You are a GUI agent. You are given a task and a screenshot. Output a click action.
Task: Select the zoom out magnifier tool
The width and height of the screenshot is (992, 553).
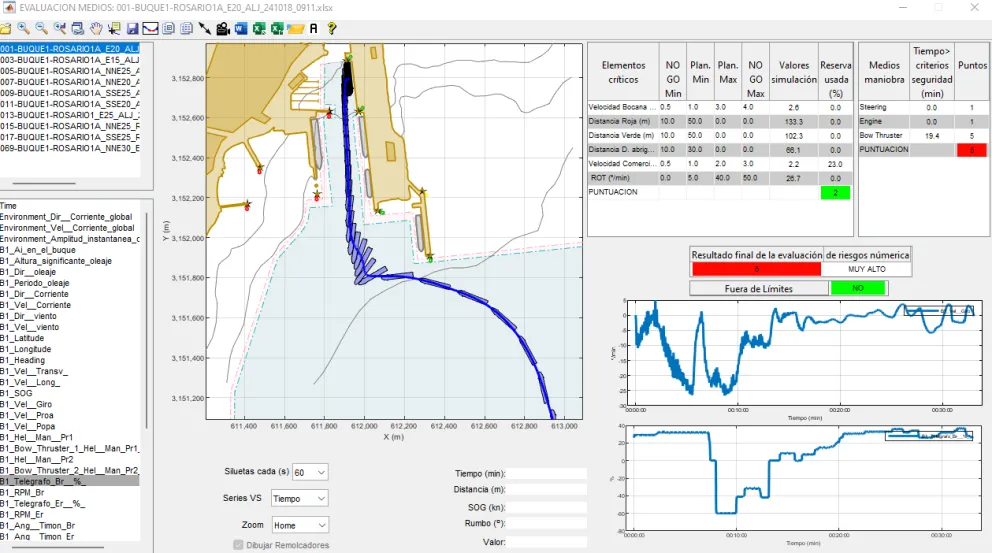pyautogui.click(x=42, y=28)
